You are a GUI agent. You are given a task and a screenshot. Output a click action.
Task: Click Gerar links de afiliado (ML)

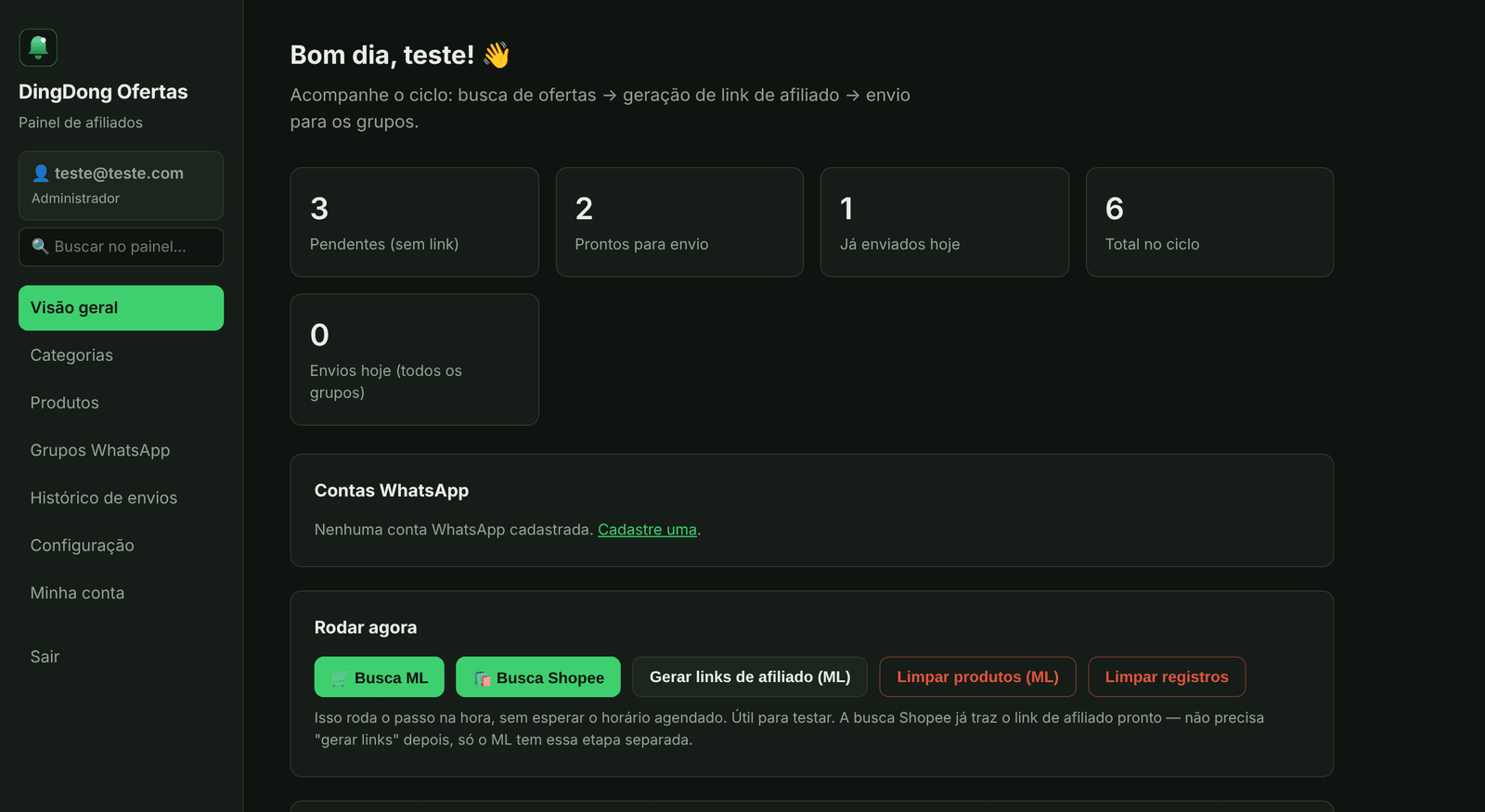750,677
